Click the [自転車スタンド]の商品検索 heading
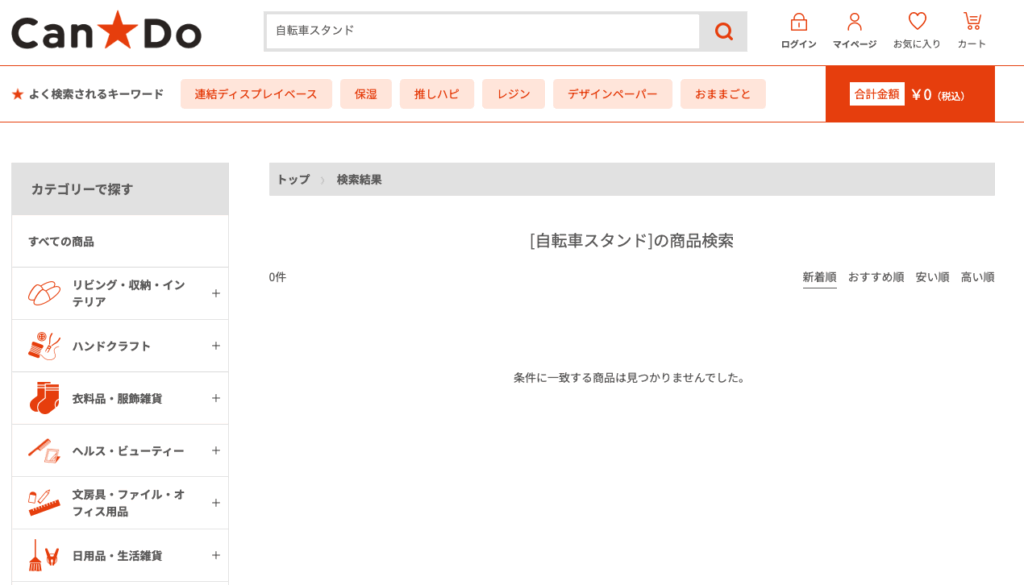The width and height of the screenshot is (1024, 585). point(632,241)
